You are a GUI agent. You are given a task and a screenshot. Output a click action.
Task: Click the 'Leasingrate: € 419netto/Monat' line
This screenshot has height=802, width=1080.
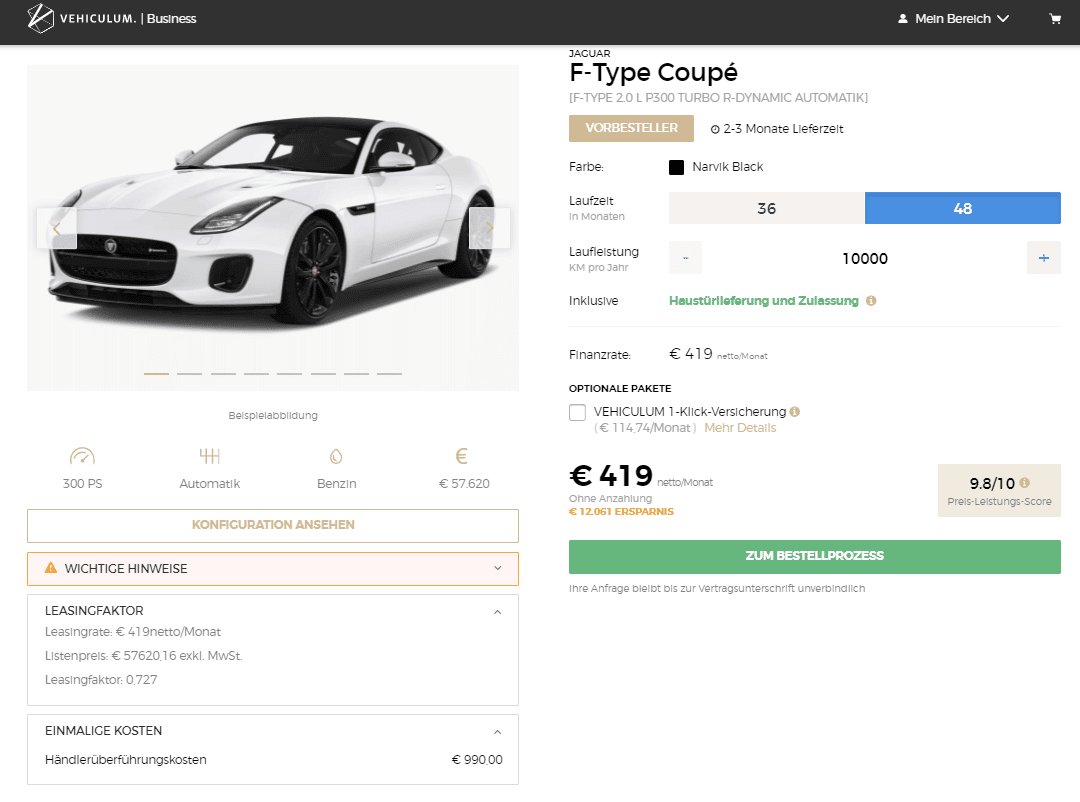[x=133, y=632]
